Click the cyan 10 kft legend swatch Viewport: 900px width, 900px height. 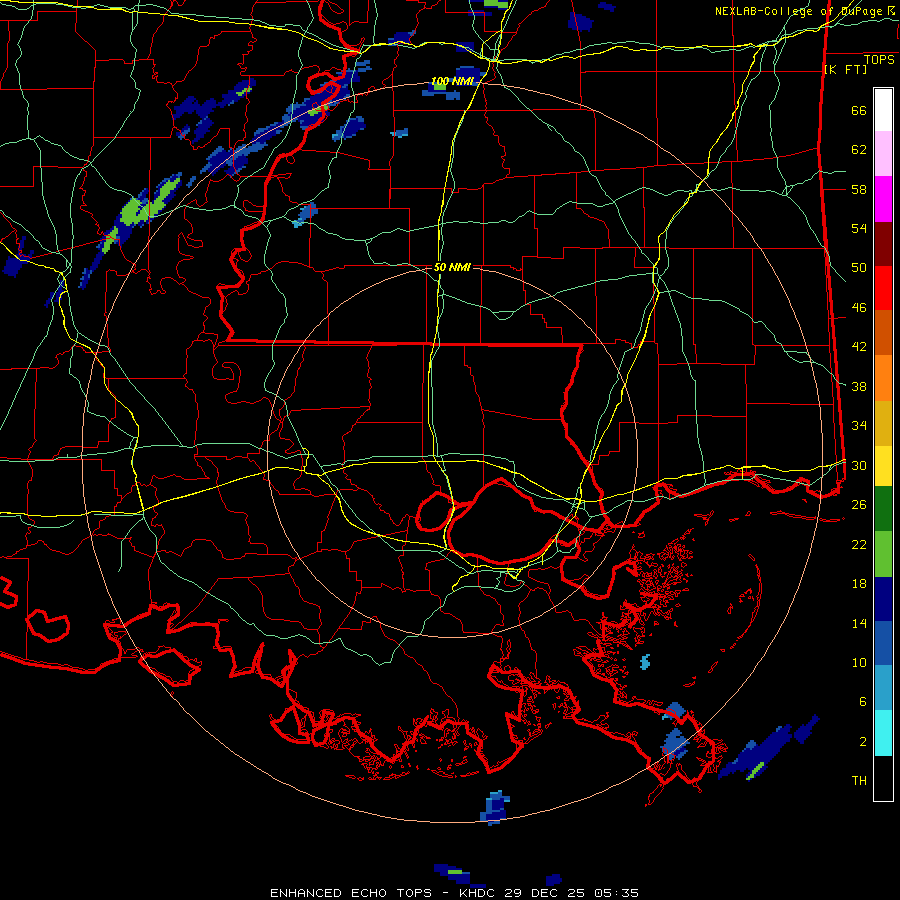[x=883, y=733]
